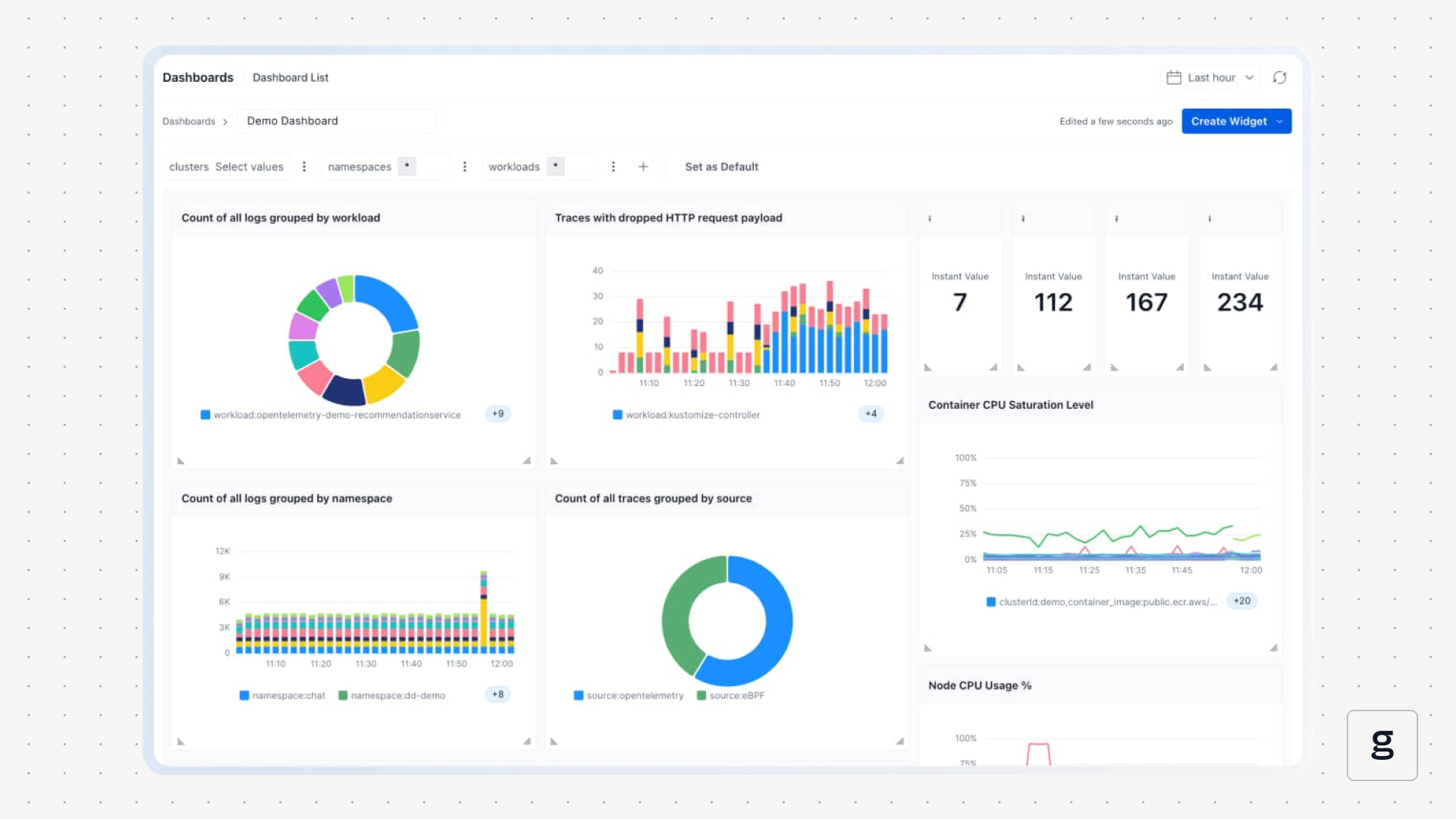Viewport: 1456px width, 819px height.
Task: Click info icon on the 234 widget
Action: (1210, 218)
